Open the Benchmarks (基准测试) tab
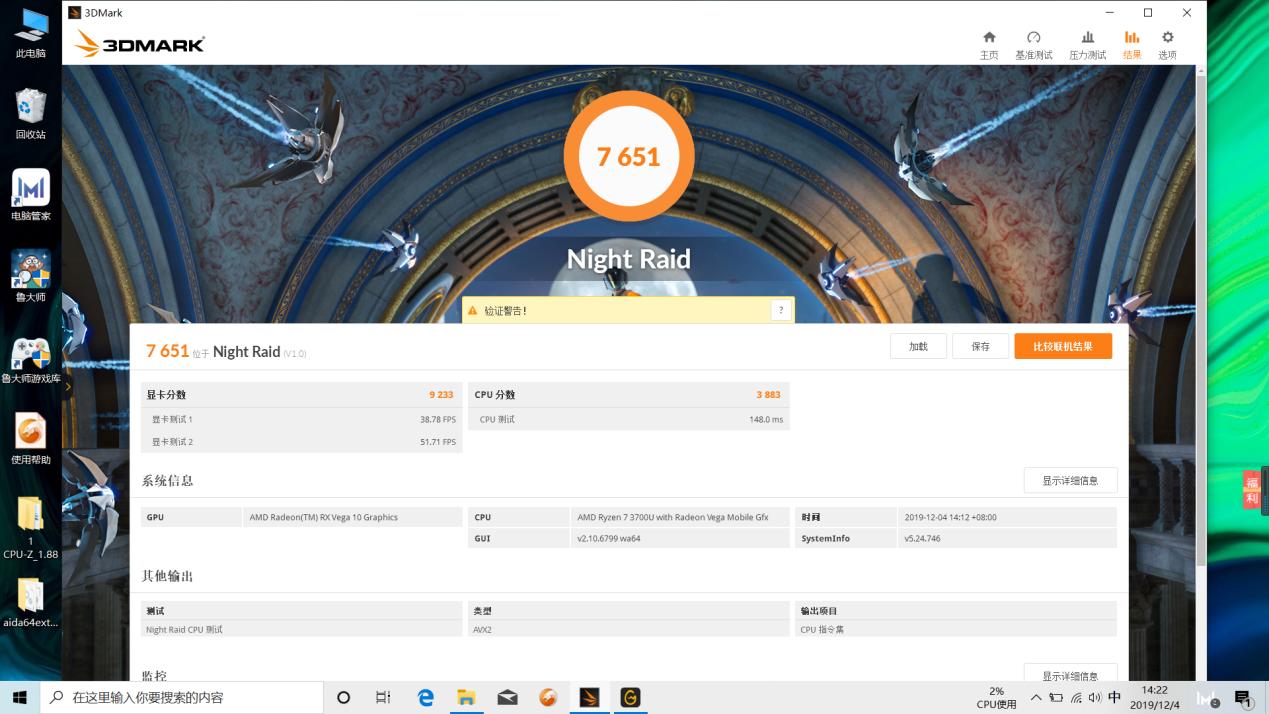Image resolution: width=1269 pixels, height=714 pixels. click(x=1034, y=45)
